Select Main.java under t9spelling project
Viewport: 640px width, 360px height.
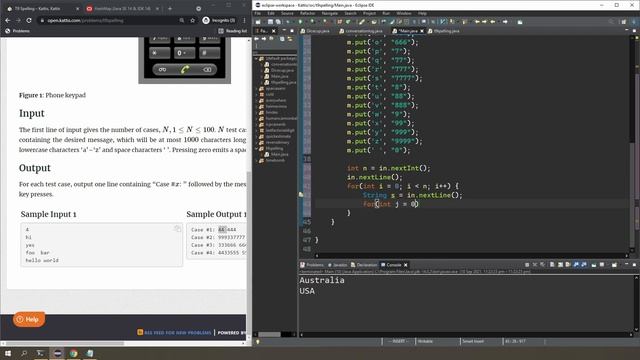click(276, 154)
